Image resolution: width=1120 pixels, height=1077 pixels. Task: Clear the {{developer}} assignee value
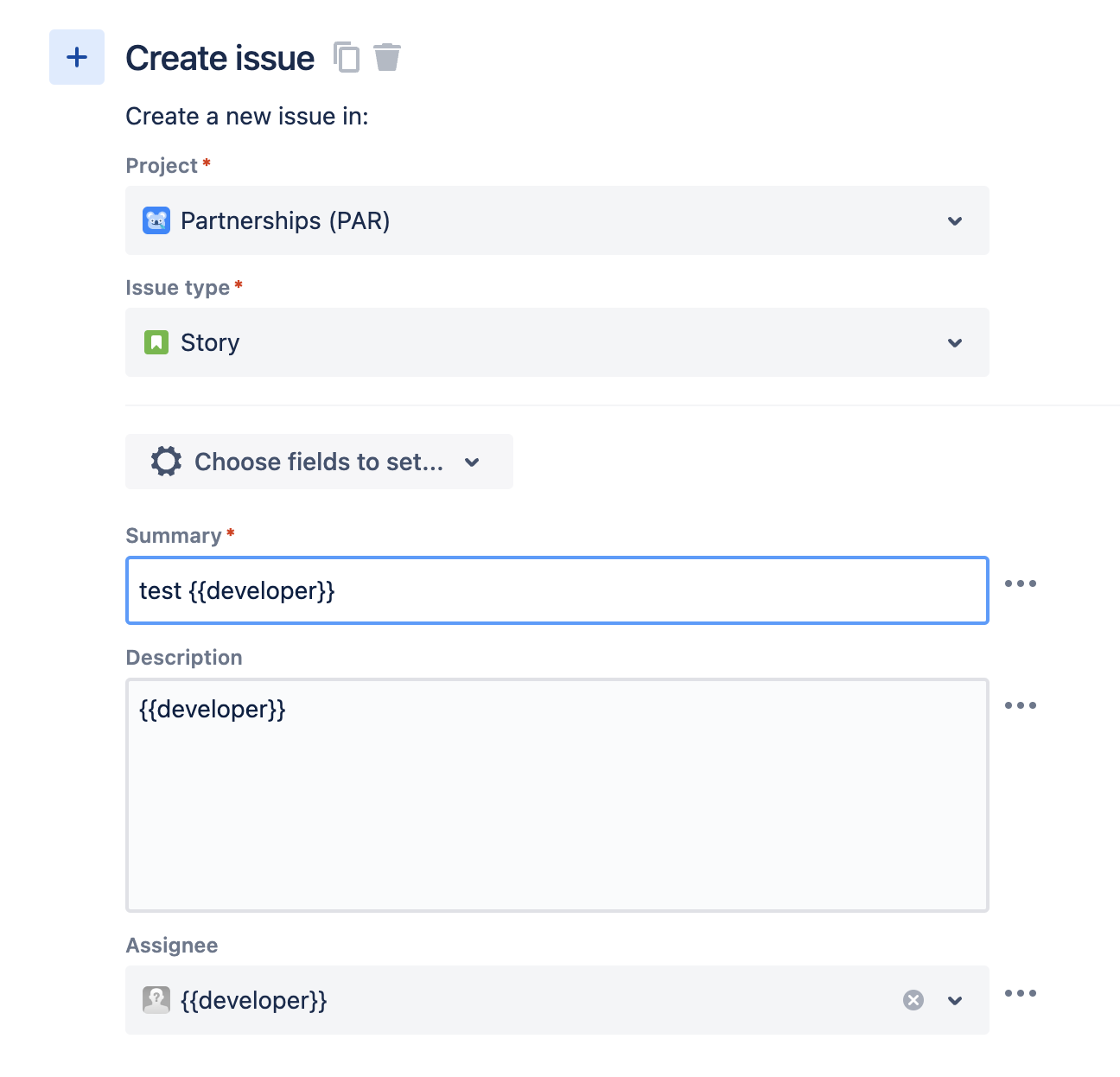(x=913, y=1000)
